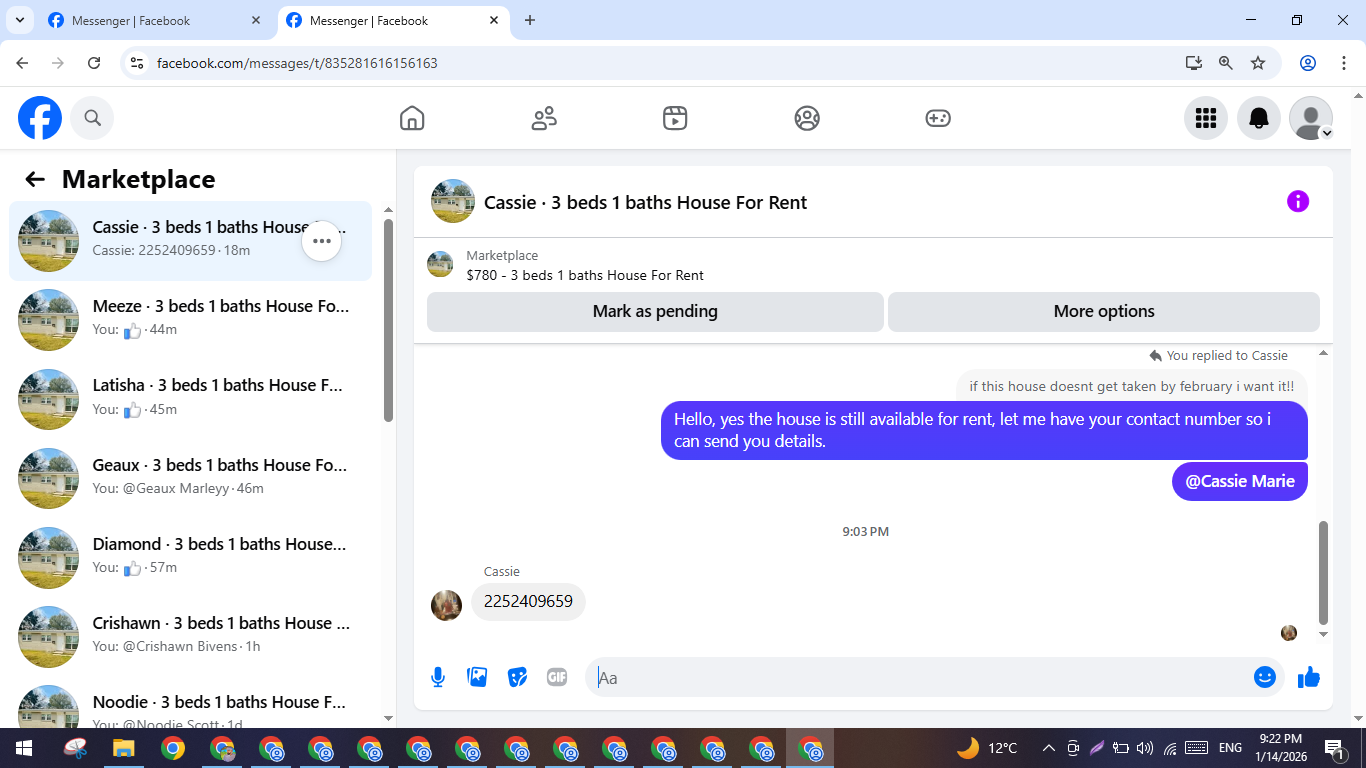Open Crishawn conversation
Image resolution: width=1366 pixels, height=768 pixels.
click(190, 636)
